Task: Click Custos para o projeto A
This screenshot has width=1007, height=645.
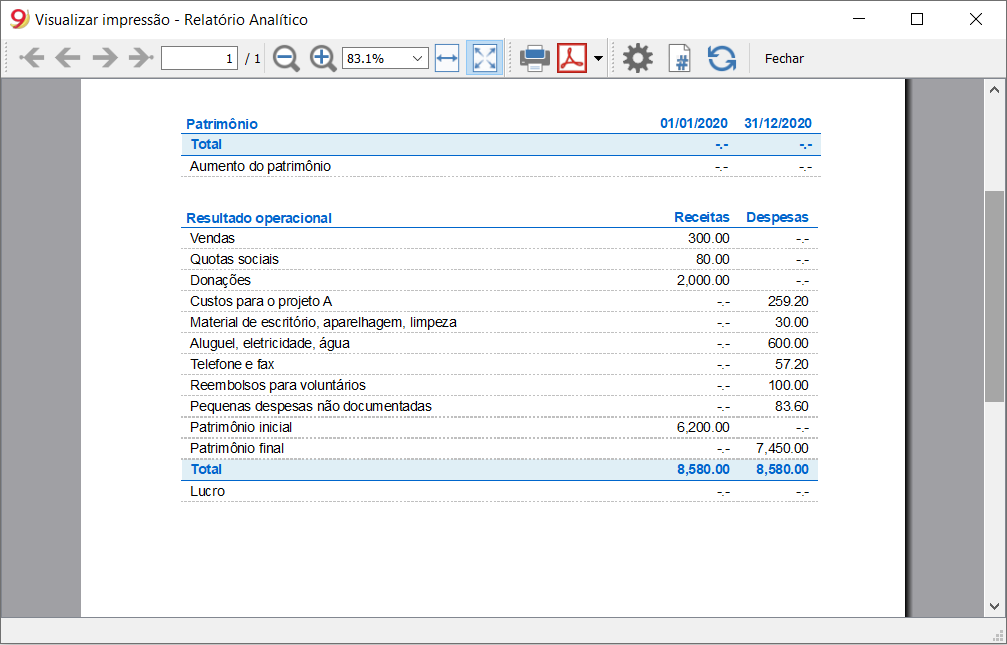Action: point(261,301)
